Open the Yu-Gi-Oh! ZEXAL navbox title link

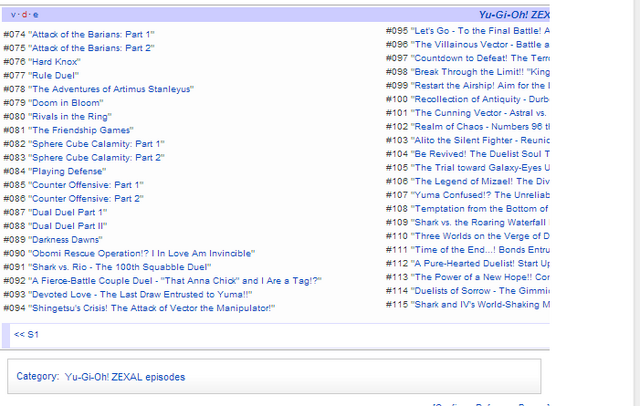pos(514,15)
